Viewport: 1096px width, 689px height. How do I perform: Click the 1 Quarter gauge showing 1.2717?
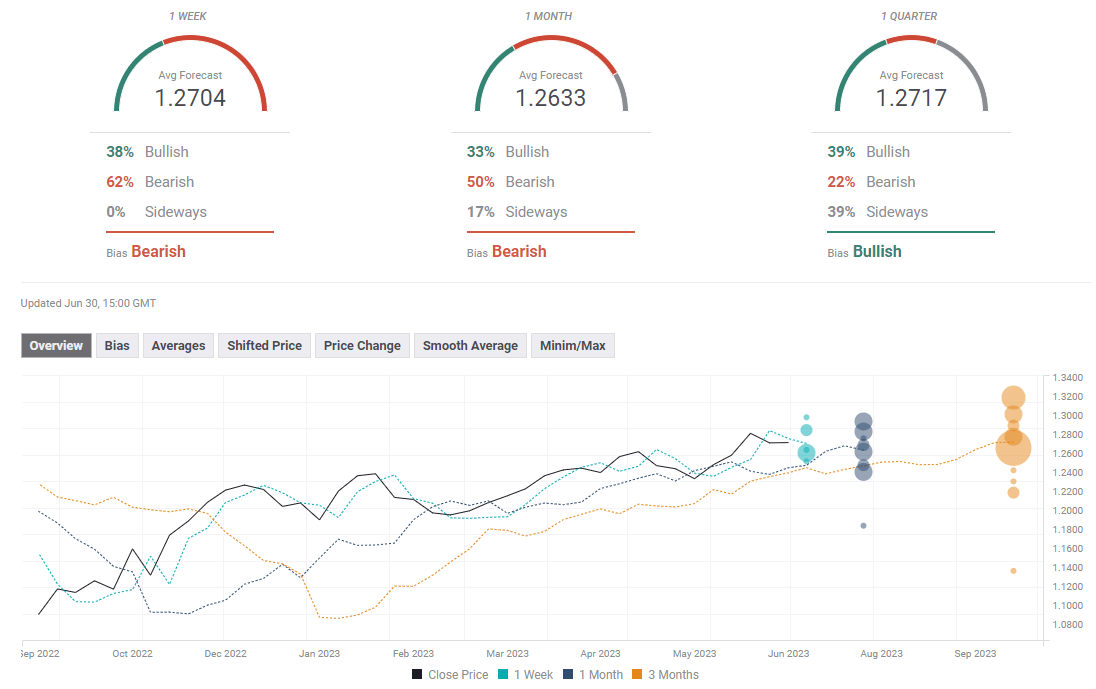[x=911, y=80]
